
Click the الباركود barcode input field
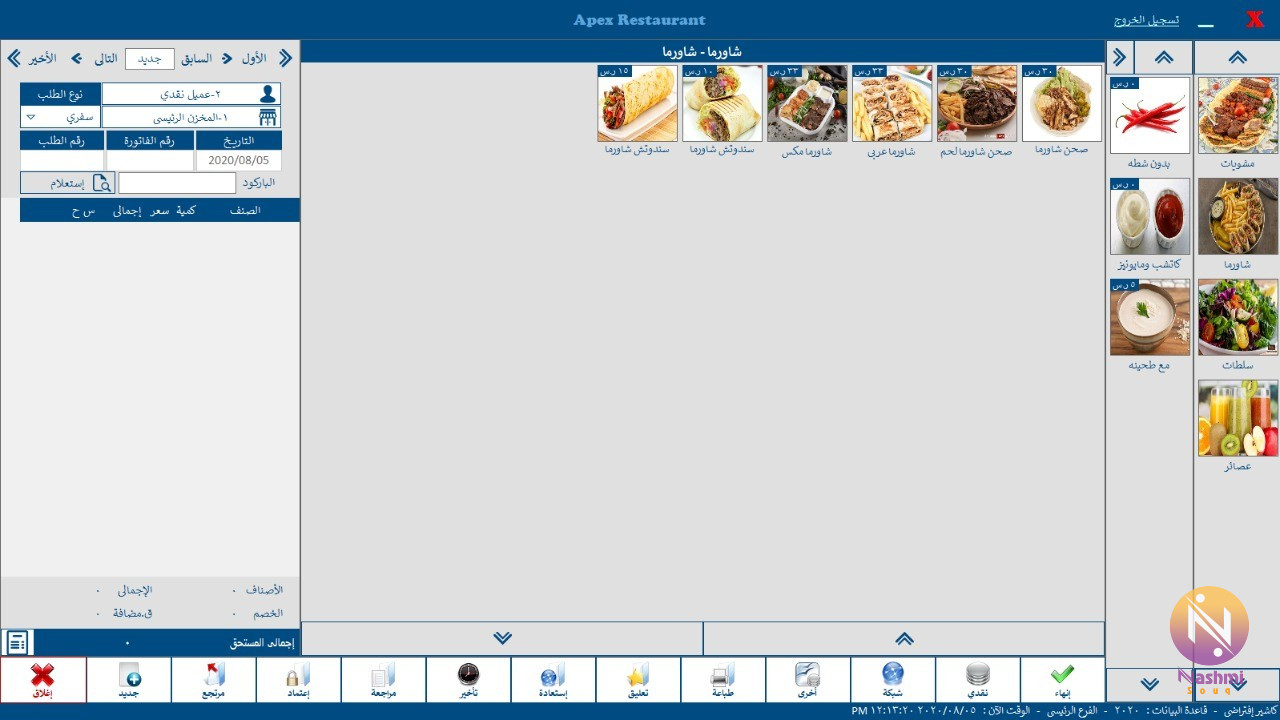[x=177, y=183]
